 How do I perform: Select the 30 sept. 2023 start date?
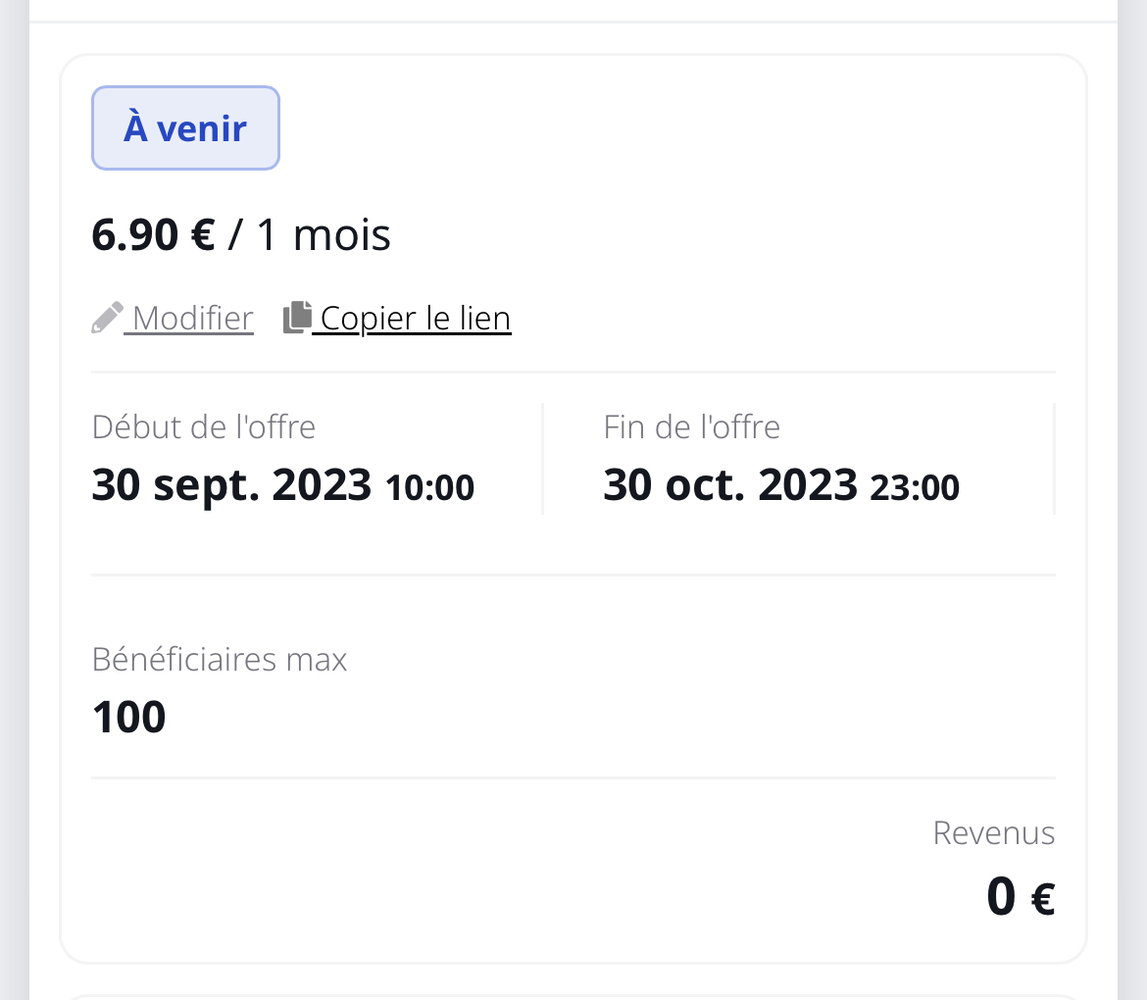point(231,486)
